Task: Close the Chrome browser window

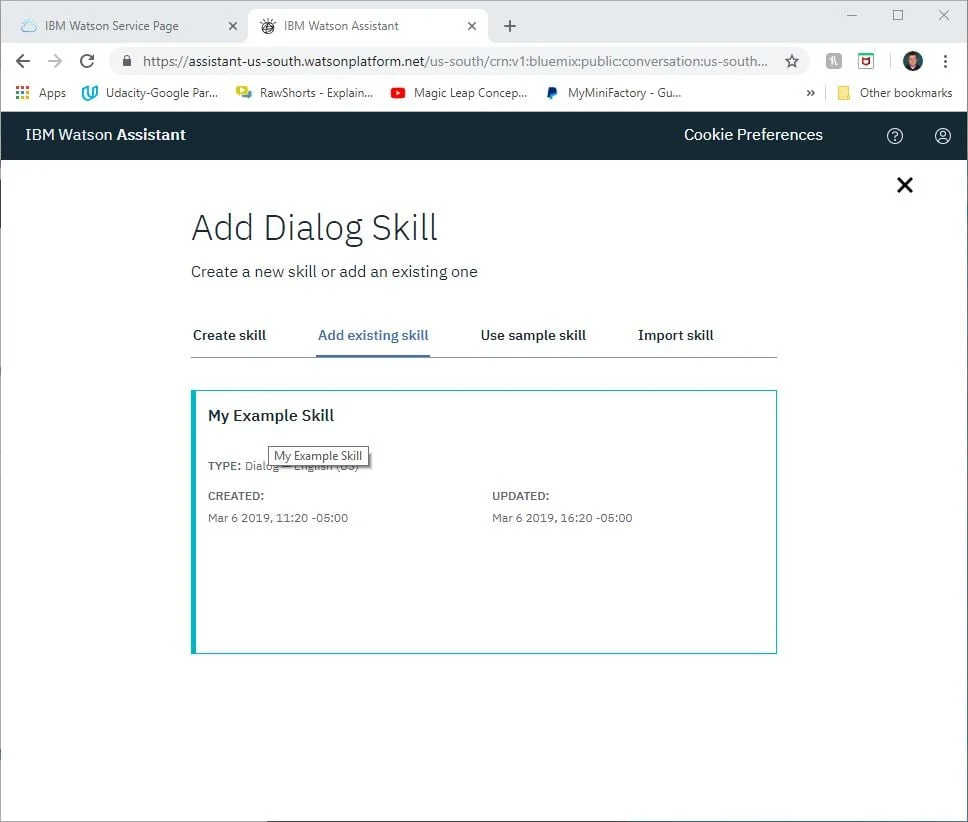Action: pos(944,15)
